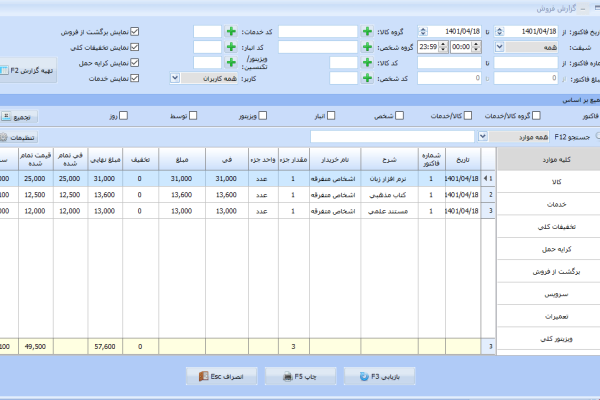The height and width of the screenshot is (400, 600).
Task: Click the invoice end date stepper
Action: (x=423, y=31)
